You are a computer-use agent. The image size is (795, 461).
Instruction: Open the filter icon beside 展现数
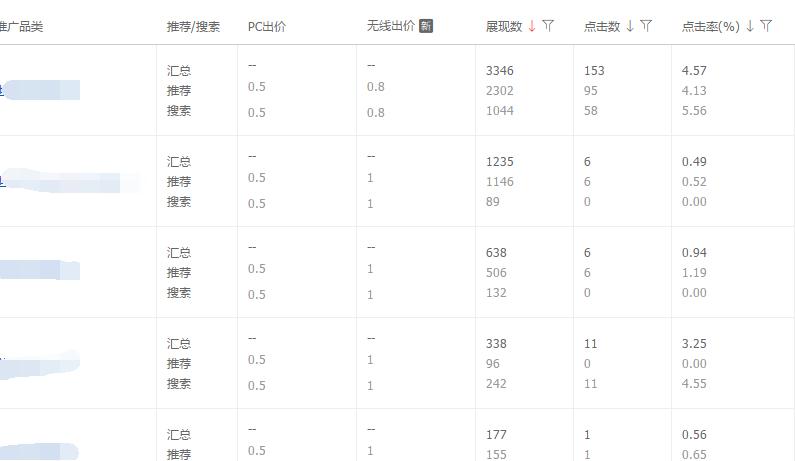coord(548,25)
